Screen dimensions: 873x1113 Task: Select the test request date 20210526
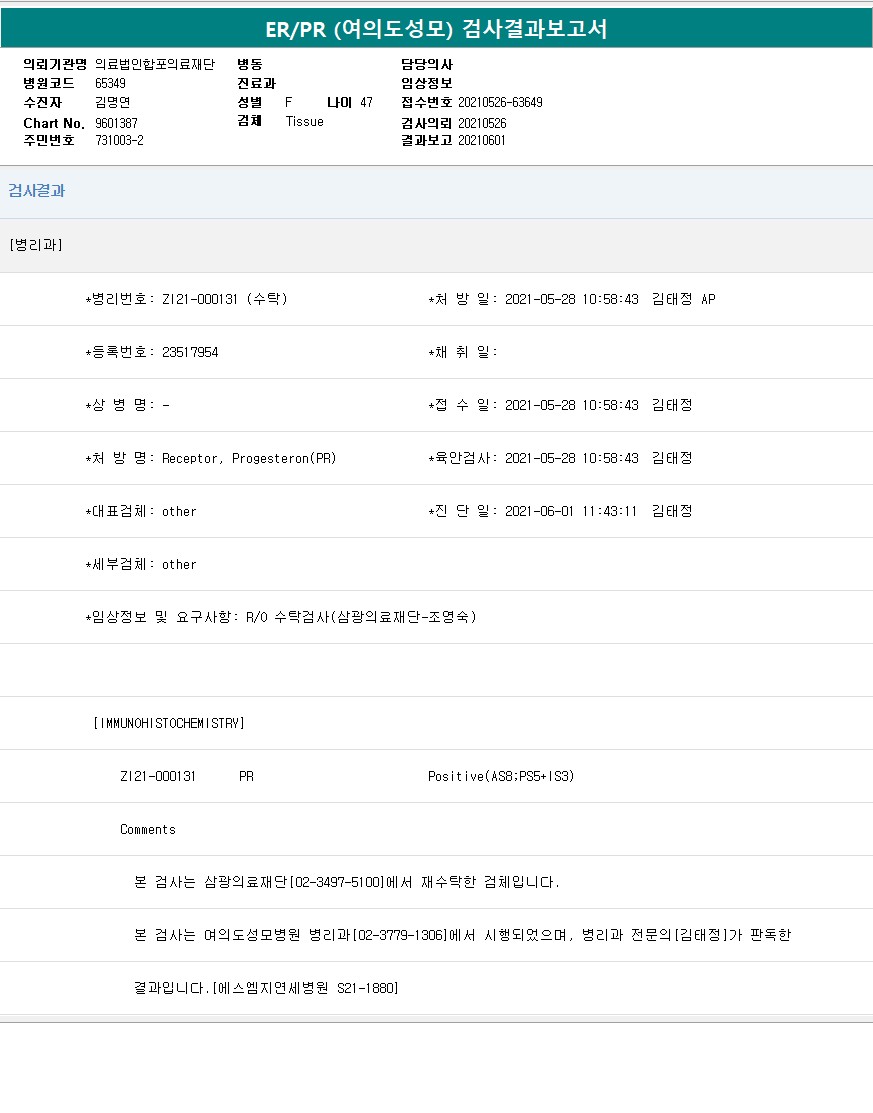(482, 124)
